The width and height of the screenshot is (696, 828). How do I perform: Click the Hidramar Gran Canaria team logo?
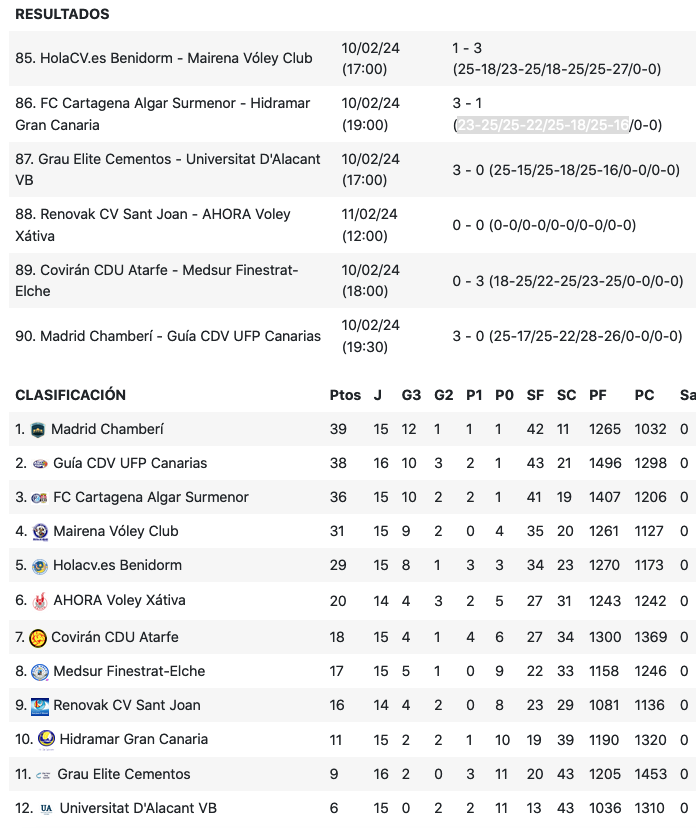(x=45, y=740)
